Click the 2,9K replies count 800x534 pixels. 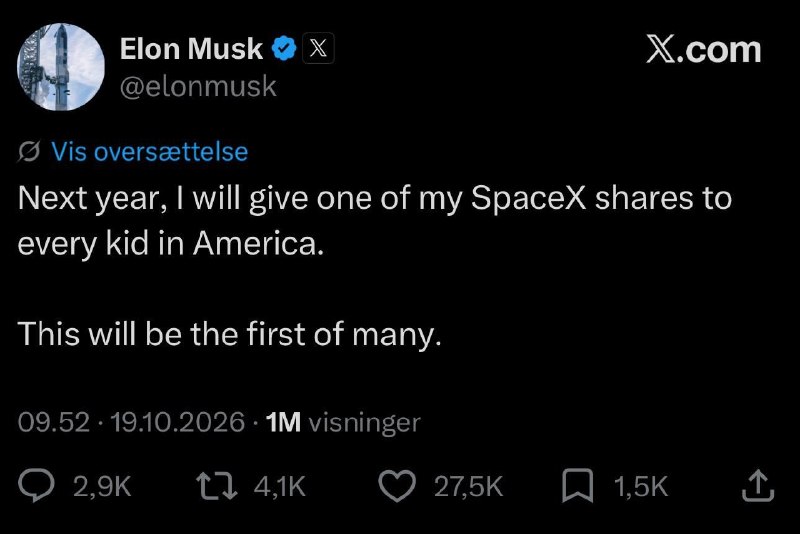[103, 487]
